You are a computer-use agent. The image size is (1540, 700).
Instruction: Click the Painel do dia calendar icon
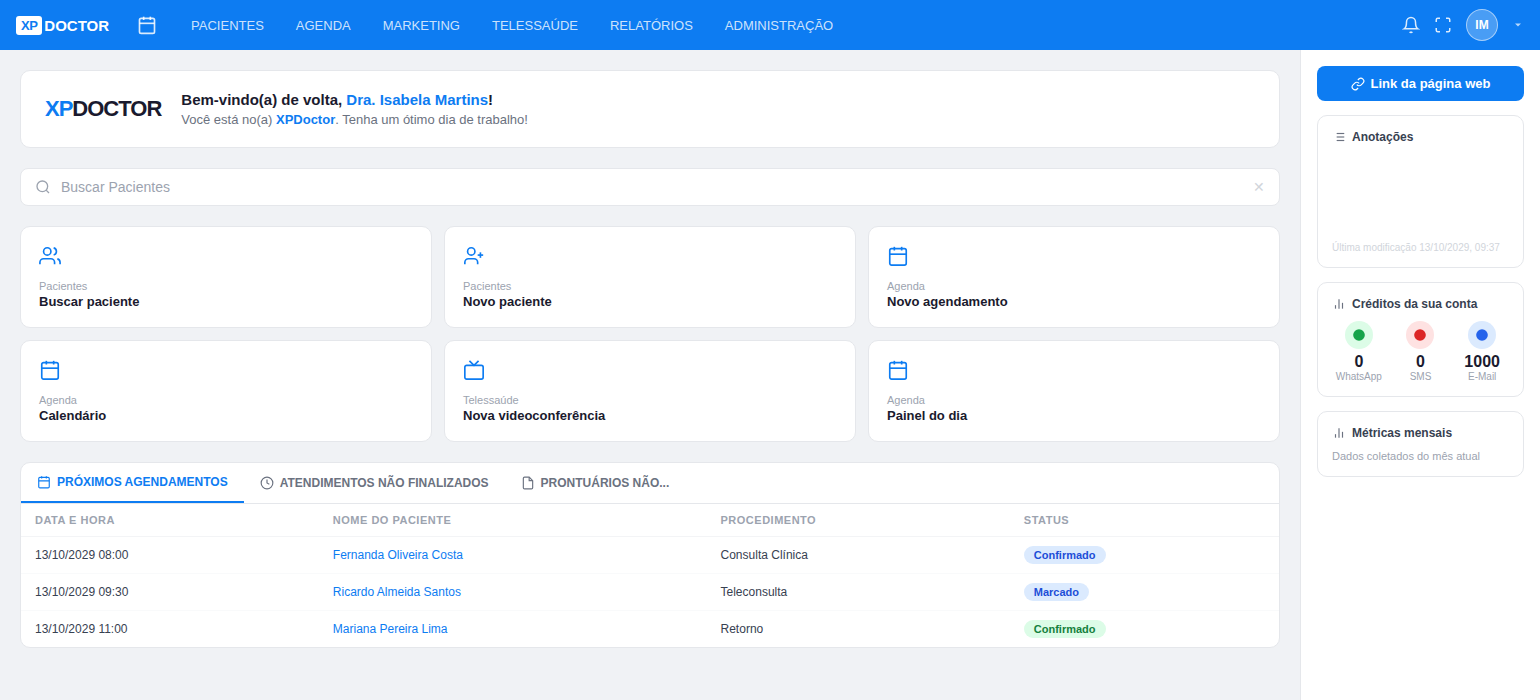click(898, 370)
